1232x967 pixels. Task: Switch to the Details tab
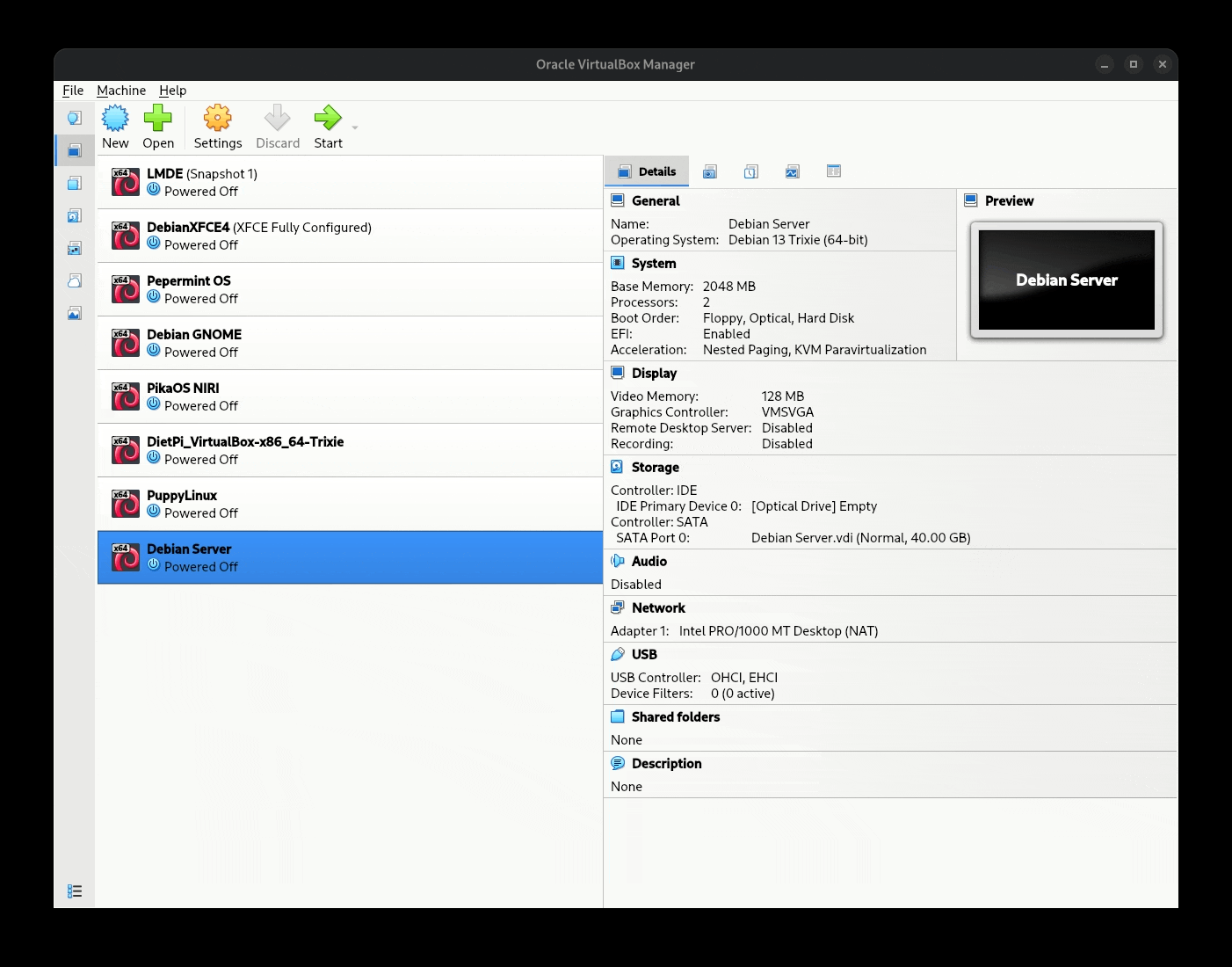[x=647, y=171]
